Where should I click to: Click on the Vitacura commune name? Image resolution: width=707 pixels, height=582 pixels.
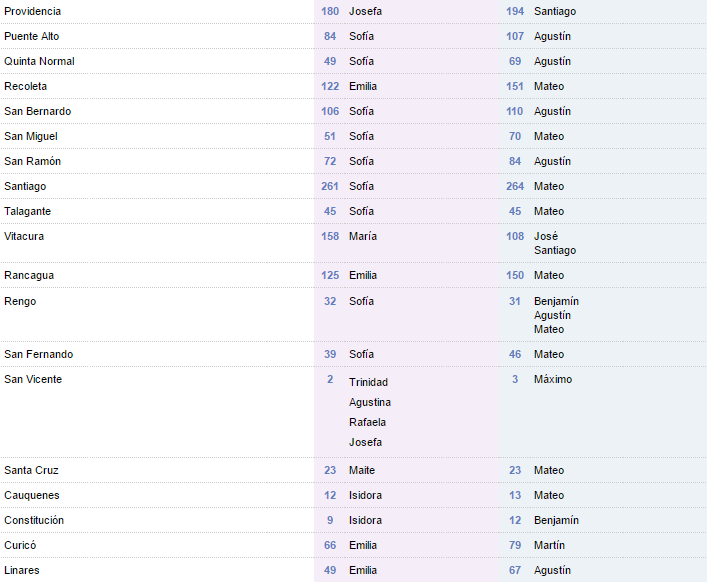[x=24, y=236]
